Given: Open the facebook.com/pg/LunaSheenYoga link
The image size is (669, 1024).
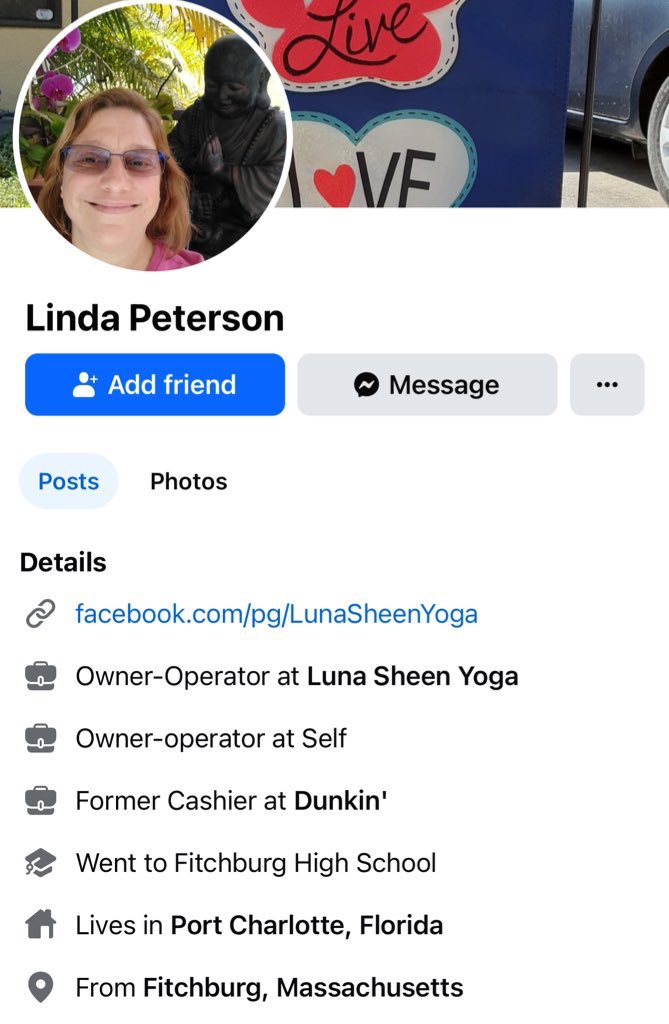Looking at the screenshot, I should tap(276, 614).
